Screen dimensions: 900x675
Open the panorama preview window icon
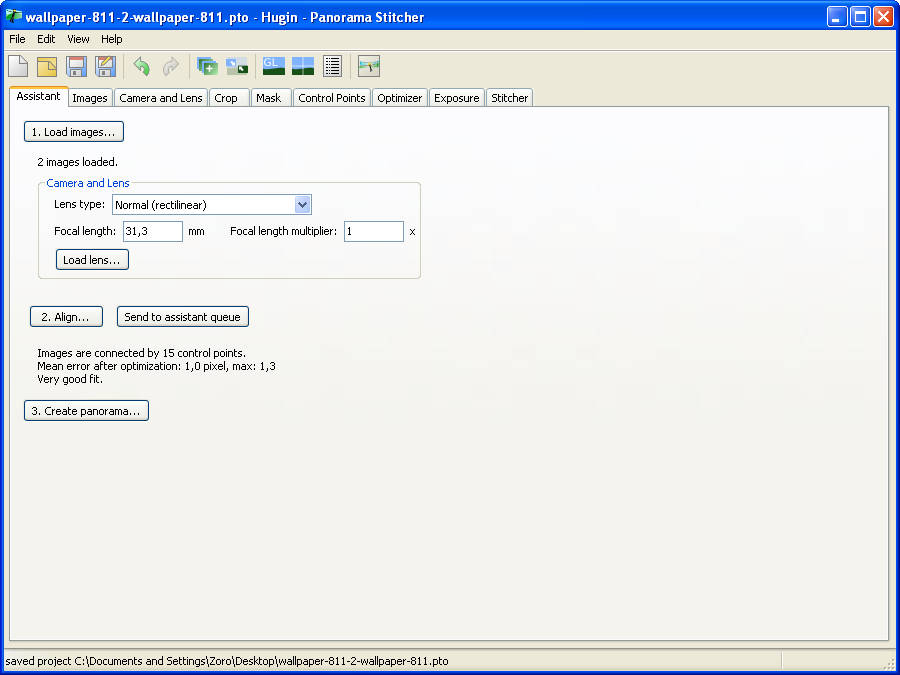click(303, 66)
